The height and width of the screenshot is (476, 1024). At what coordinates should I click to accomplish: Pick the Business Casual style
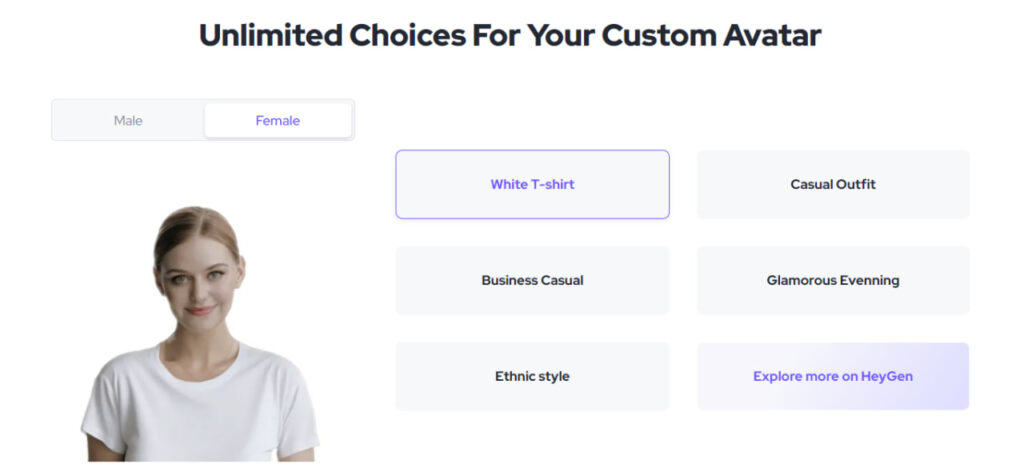click(x=532, y=280)
